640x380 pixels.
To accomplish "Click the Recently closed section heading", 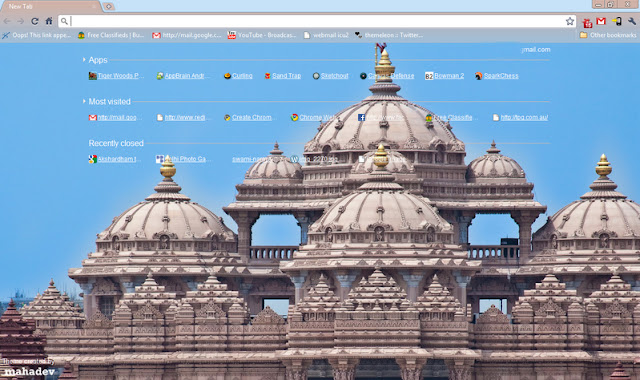I will pyautogui.click(x=116, y=143).
